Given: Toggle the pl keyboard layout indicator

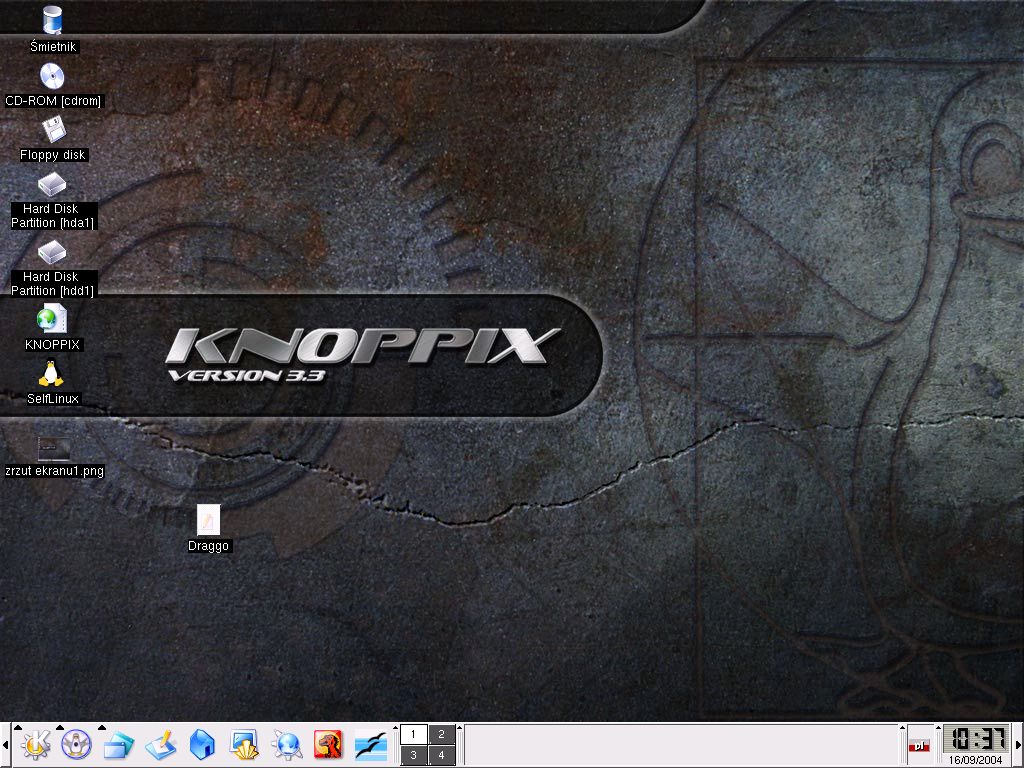Looking at the screenshot, I should [x=918, y=745].
